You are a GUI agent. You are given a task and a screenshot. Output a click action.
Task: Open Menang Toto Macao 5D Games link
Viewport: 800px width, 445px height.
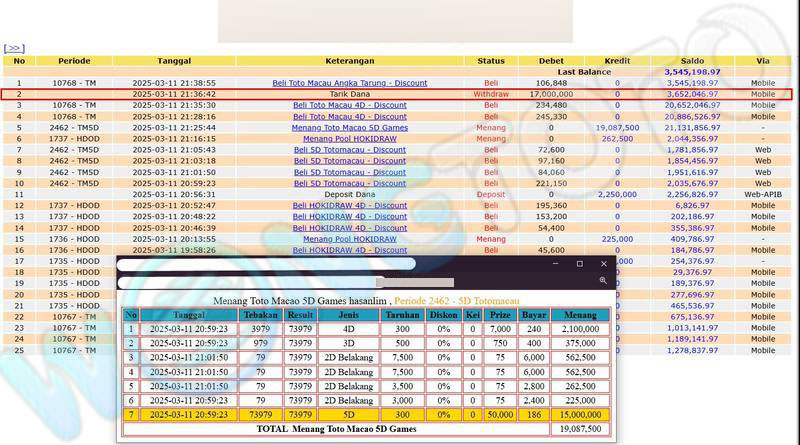tap(349, 128)
